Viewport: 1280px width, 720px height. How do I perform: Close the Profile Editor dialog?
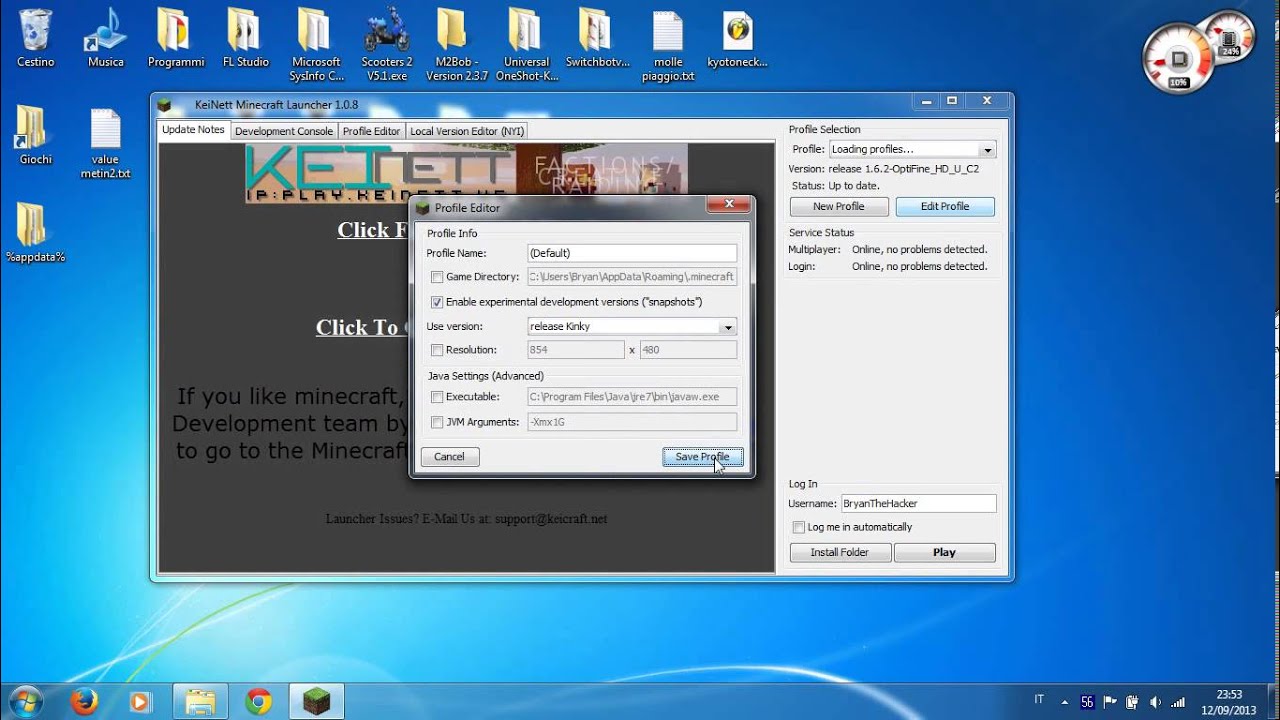pyautogui.click(x=728, y=204)
